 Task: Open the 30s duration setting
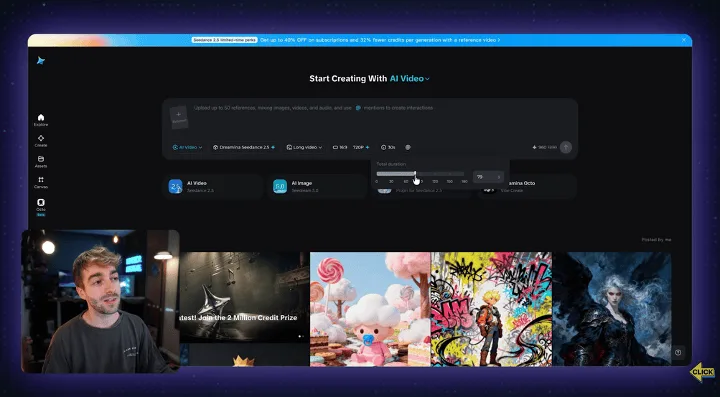point(388,147)
